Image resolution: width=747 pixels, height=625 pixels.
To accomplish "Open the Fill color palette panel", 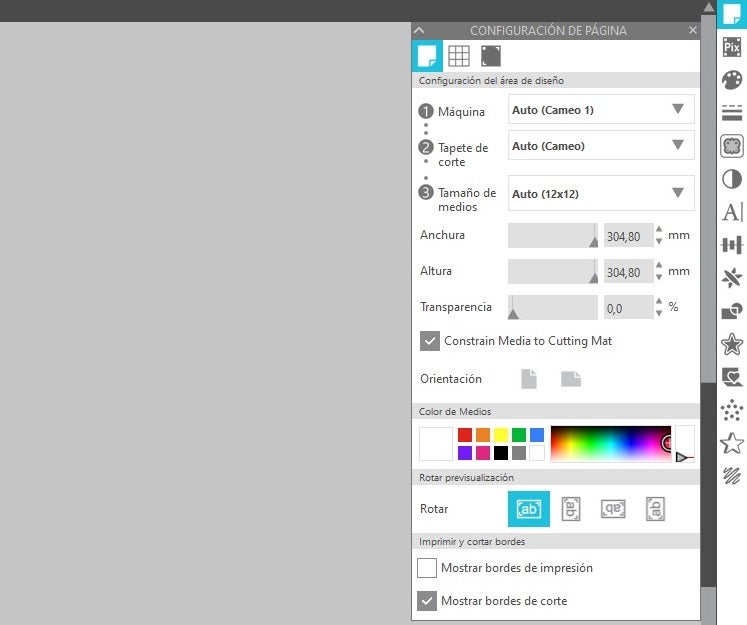I will tap(732, 80).
